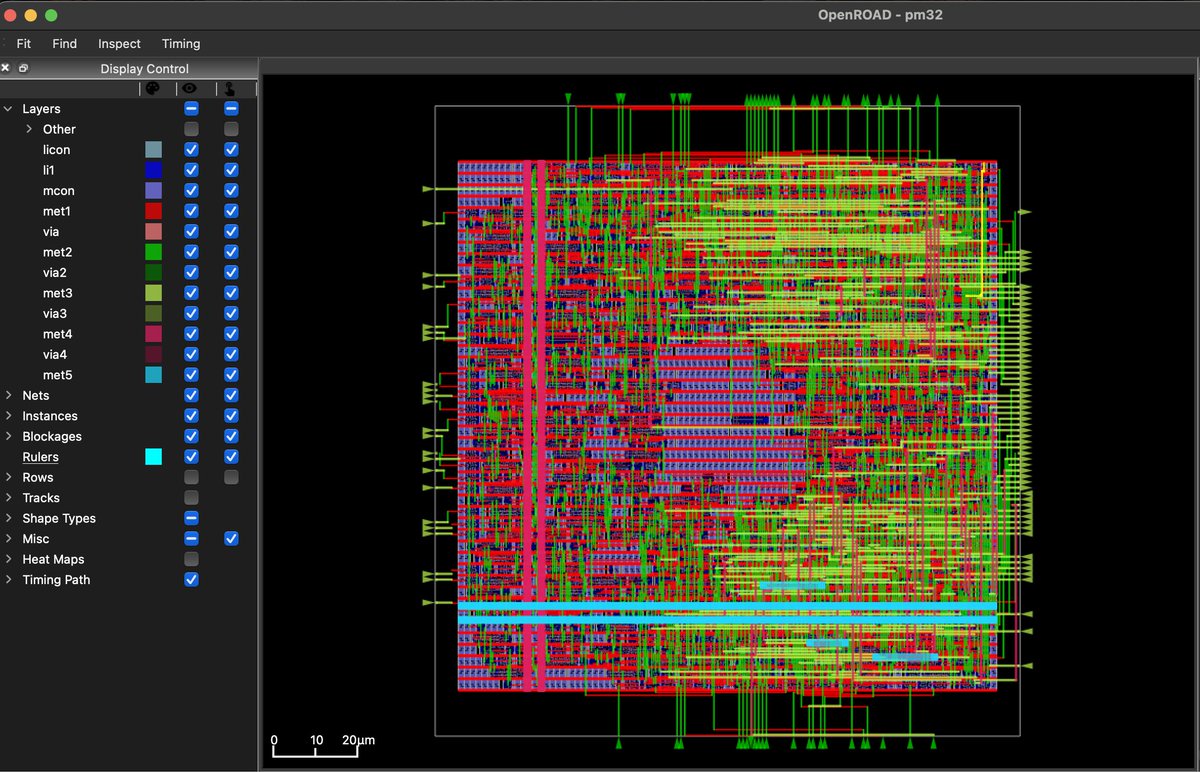Screen dimensions: 1200x772
Task: Make via4 layer unselectable
Action: 231,355
